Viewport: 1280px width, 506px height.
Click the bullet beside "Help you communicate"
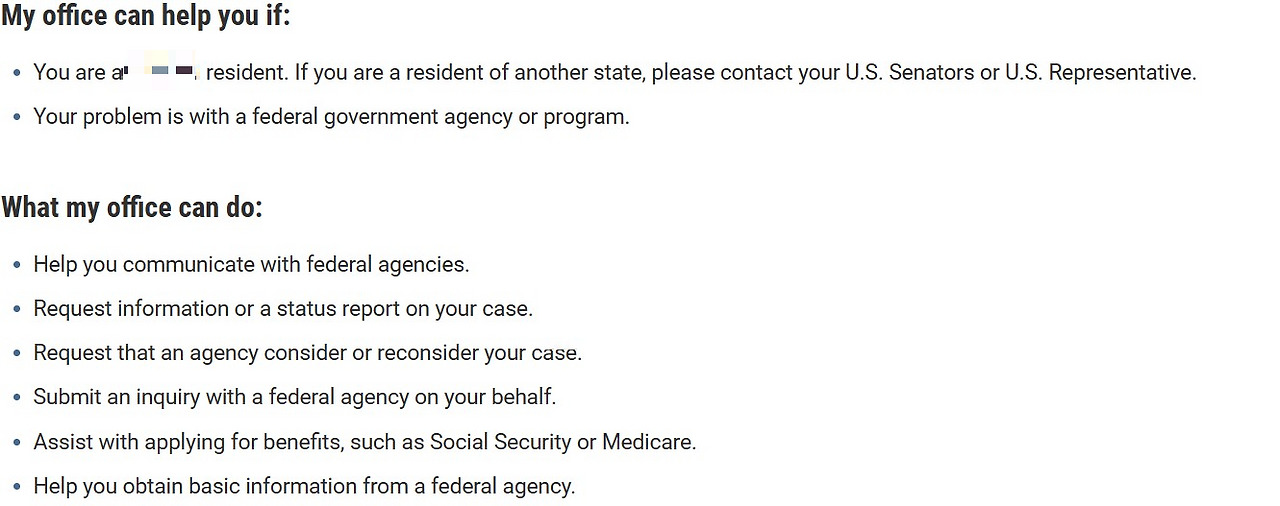pyautogui.click(x=17, y=265)
